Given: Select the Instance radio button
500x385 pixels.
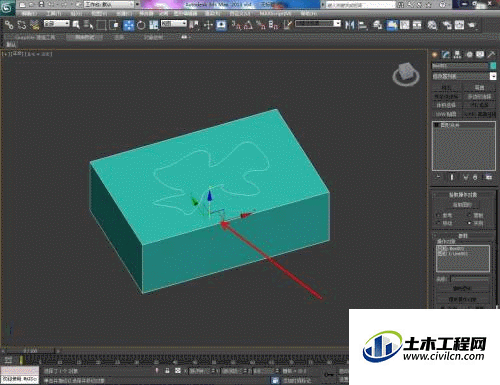Looking at the screenshot, I should tap(470, 223).
